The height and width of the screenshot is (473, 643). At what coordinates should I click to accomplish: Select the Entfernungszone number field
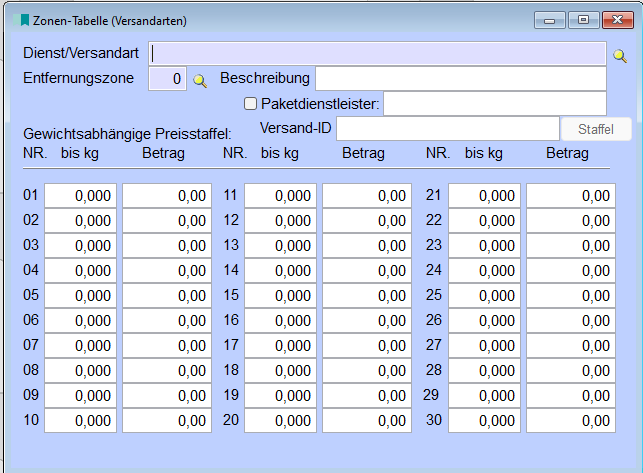(x=167, y=79)
